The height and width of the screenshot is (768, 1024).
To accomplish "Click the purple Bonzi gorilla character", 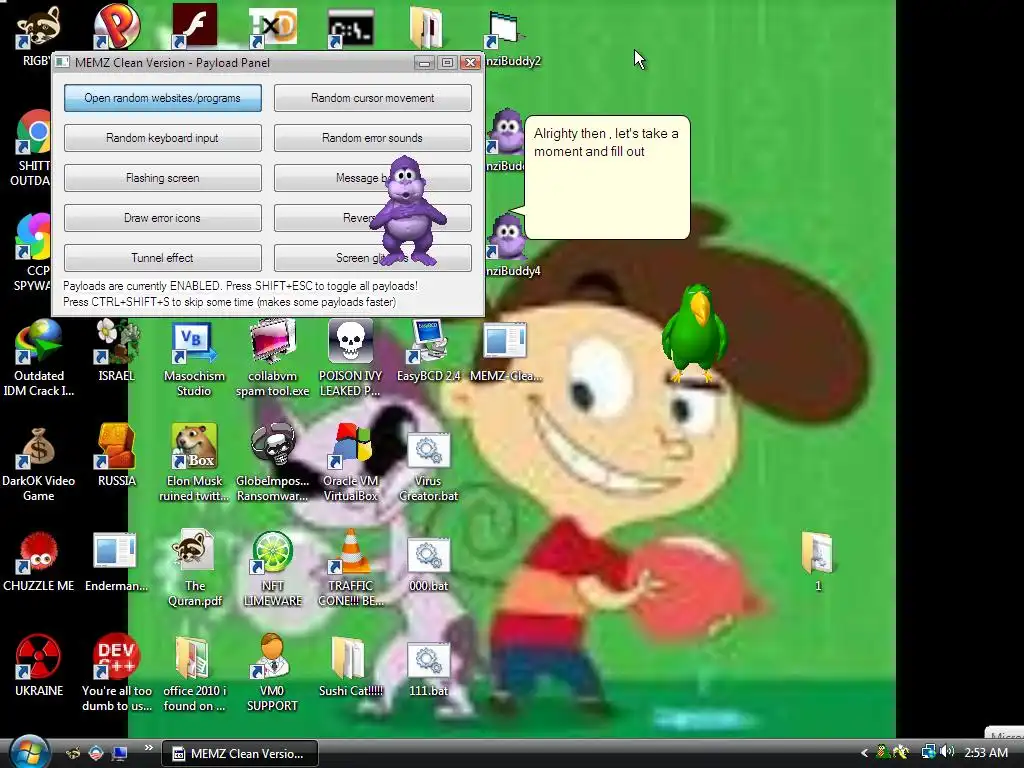I will [x=408, y=210].
